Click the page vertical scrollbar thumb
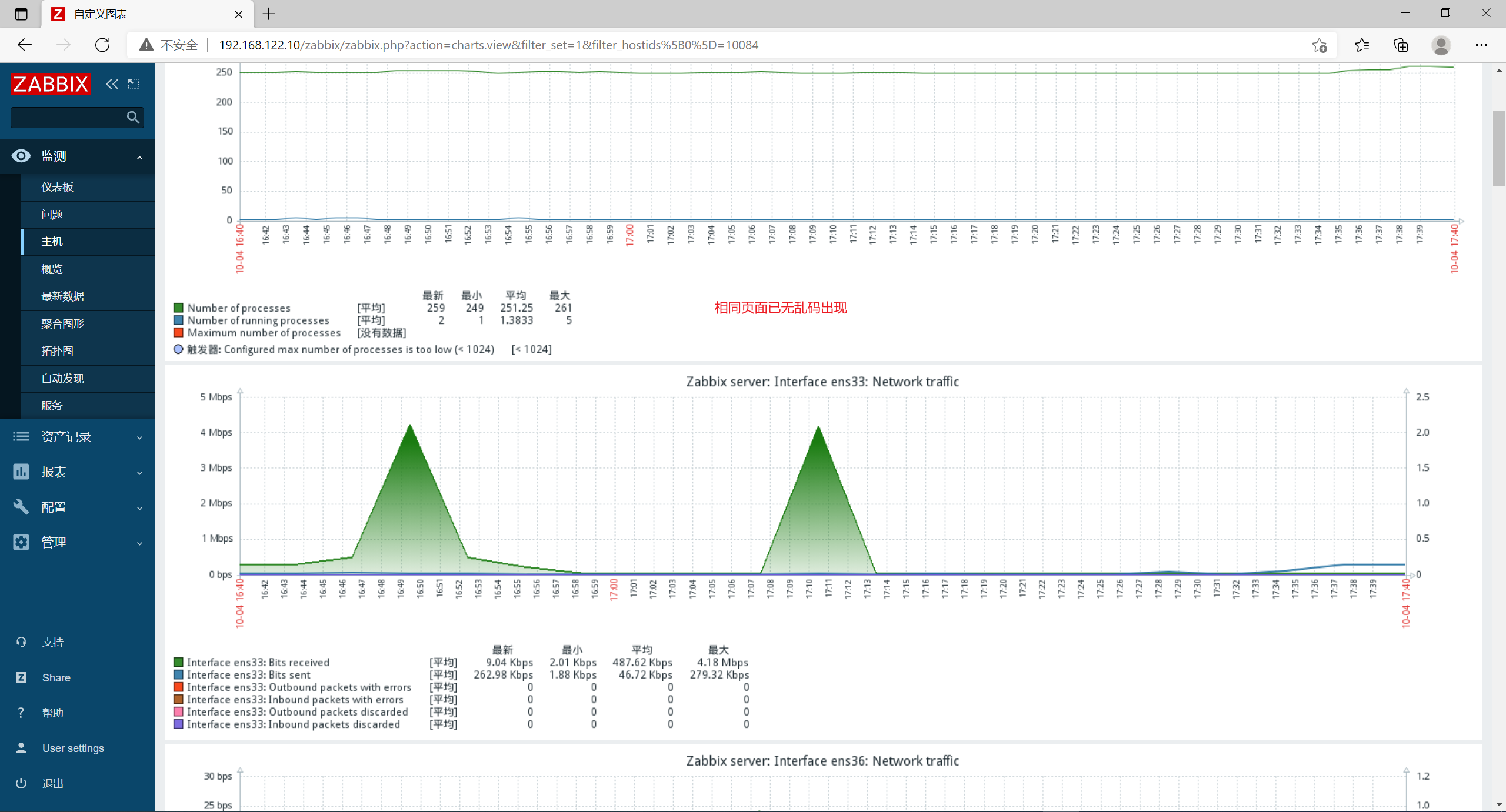 [1500, 148]
